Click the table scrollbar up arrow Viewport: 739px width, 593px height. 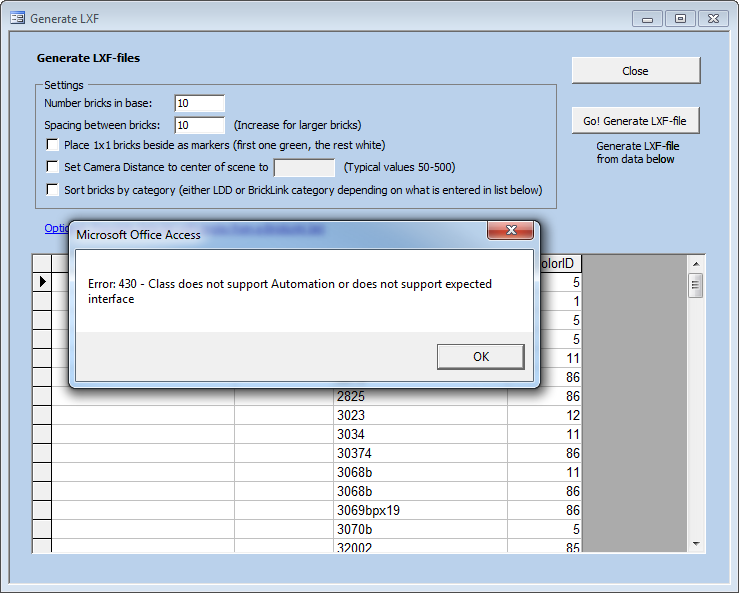696,264
